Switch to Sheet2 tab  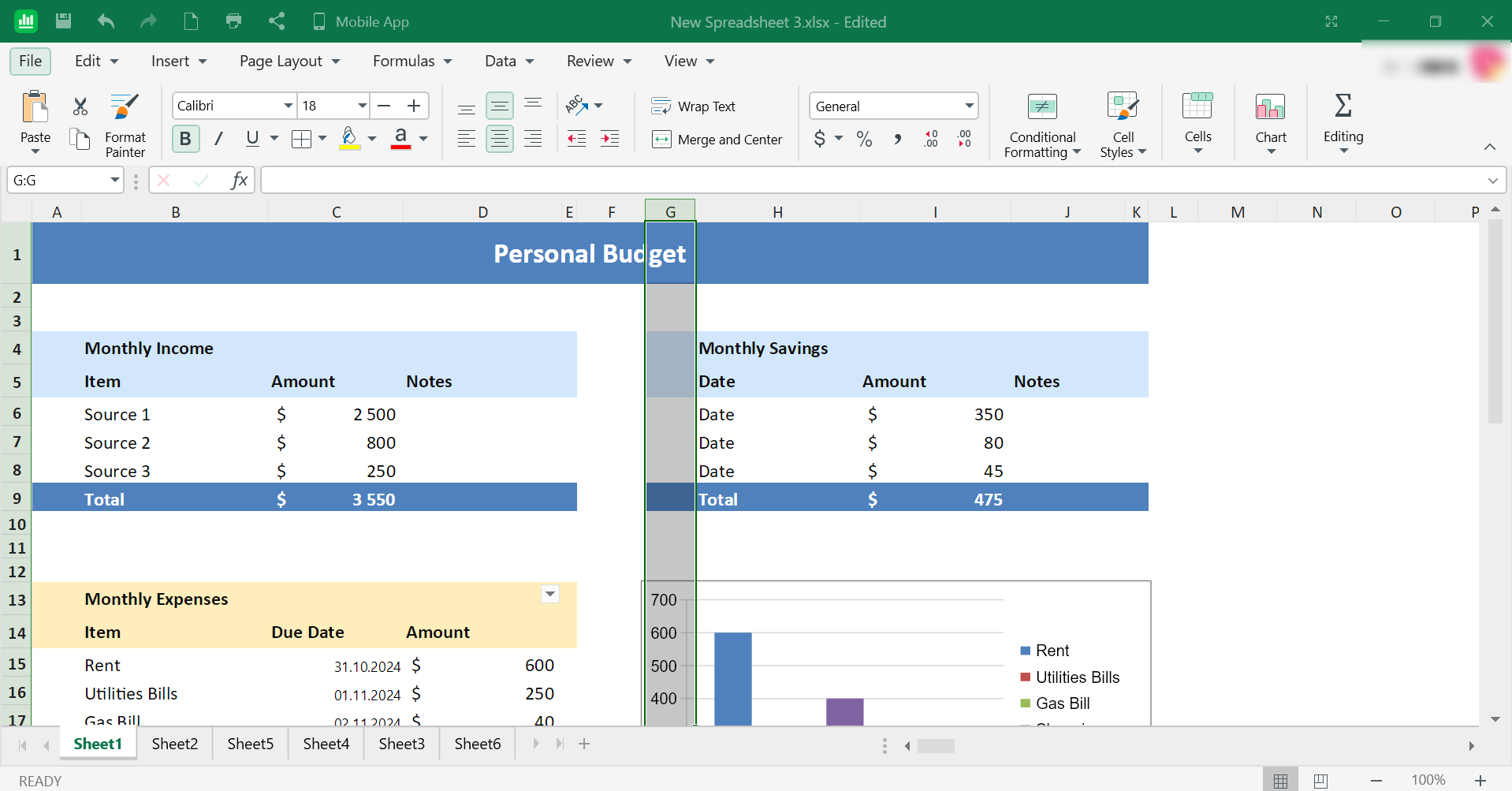click(x=175, y=744)
